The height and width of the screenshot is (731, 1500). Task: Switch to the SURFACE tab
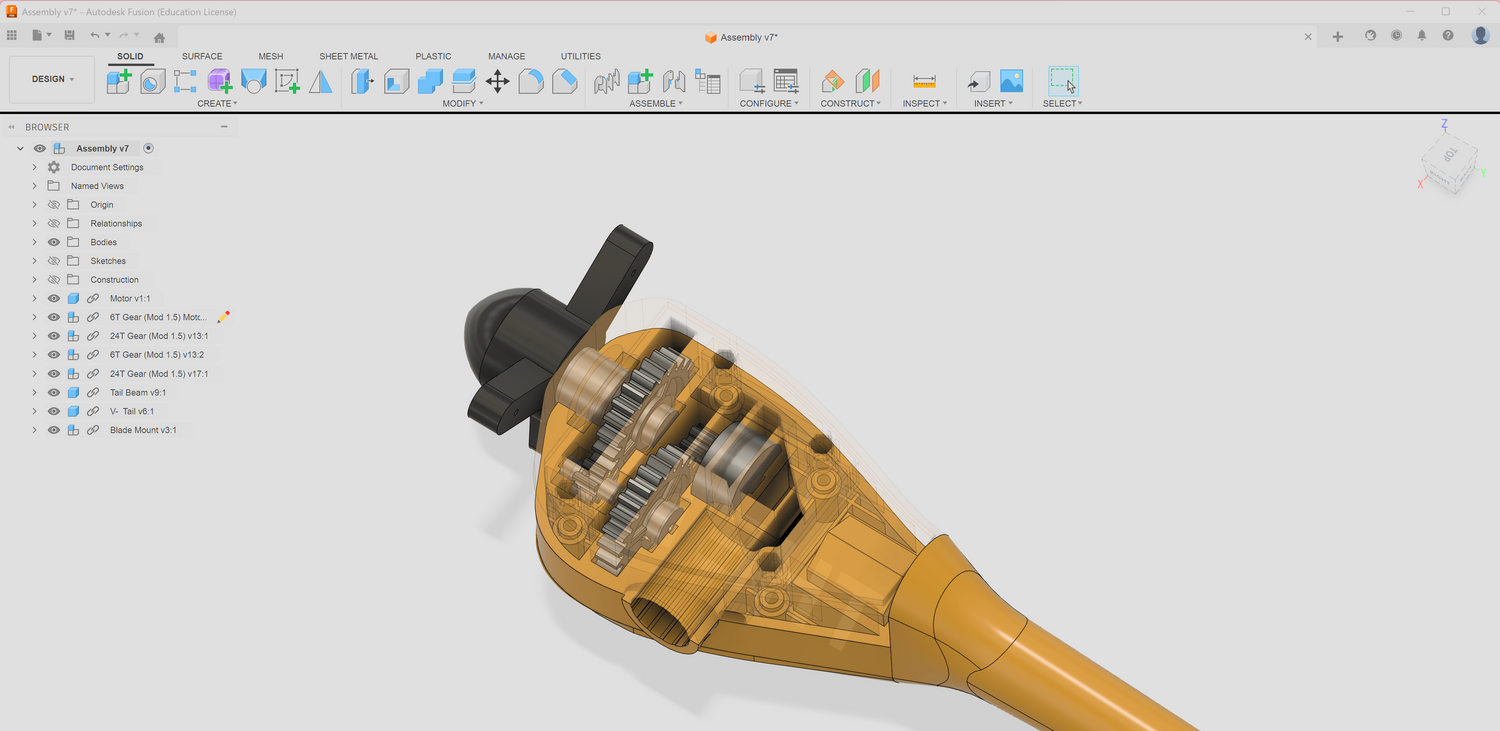coord(202,56)
